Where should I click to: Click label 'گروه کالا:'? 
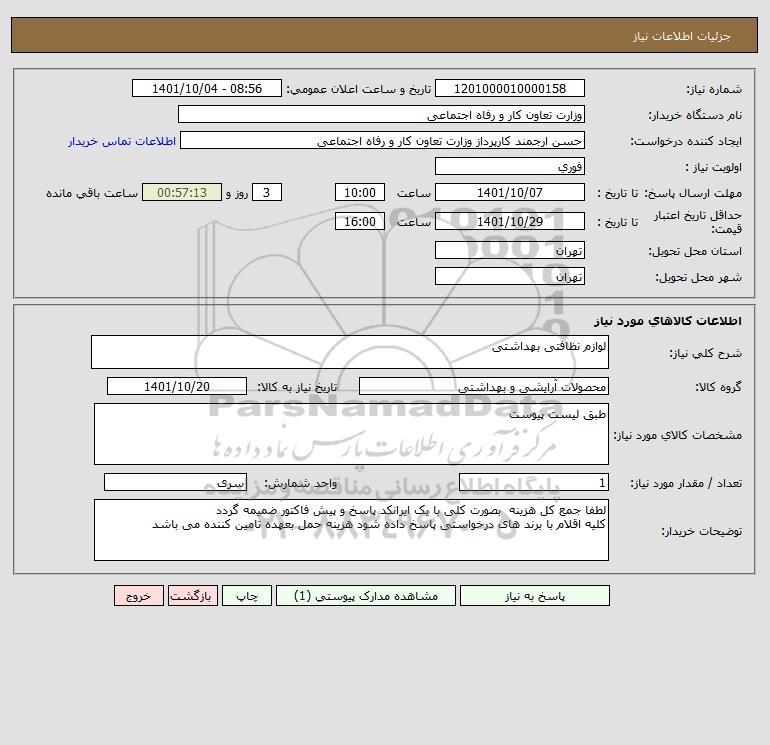point(718,387)
